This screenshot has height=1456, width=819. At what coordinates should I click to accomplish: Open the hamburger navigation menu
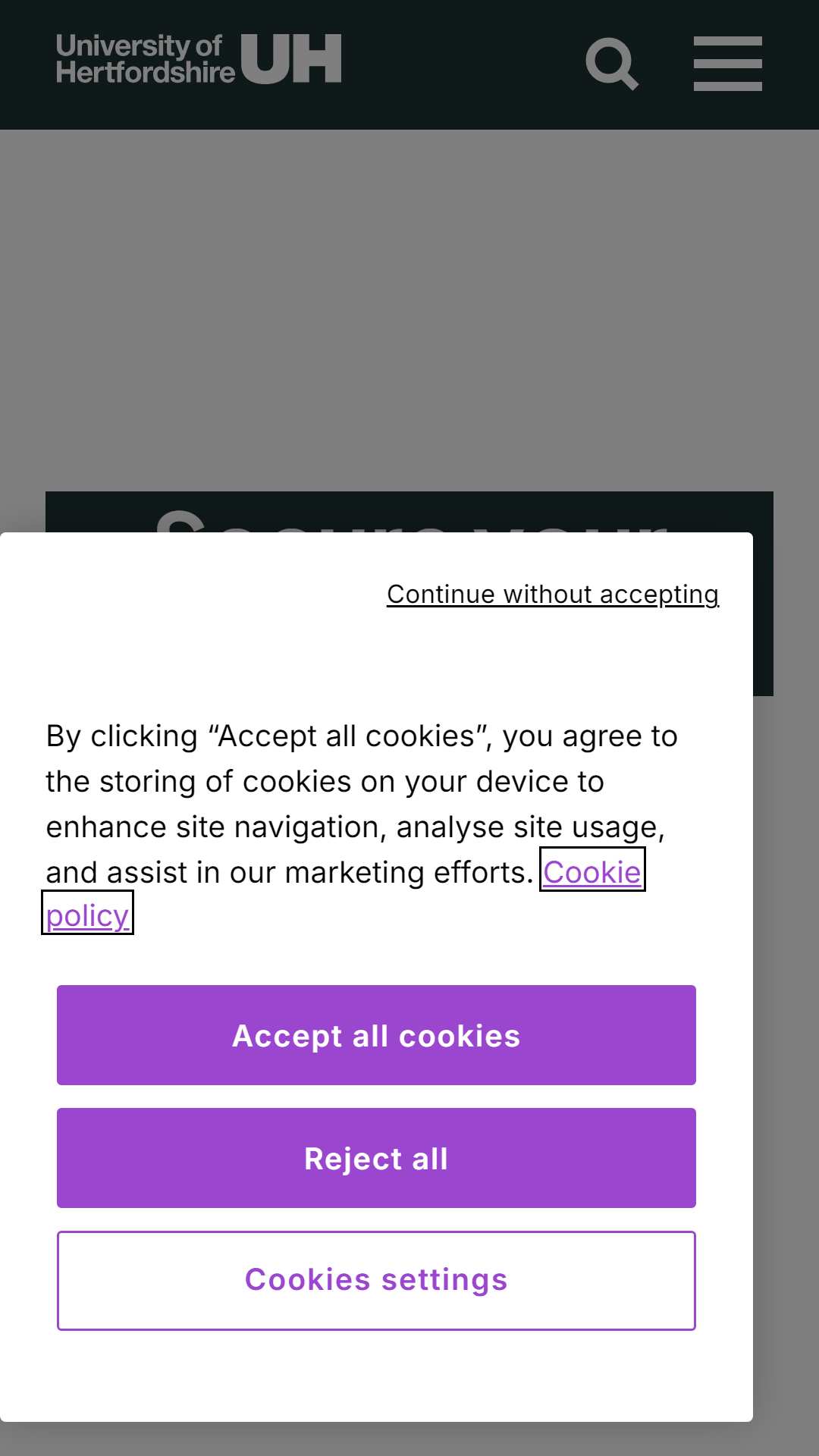click(728, 64)
